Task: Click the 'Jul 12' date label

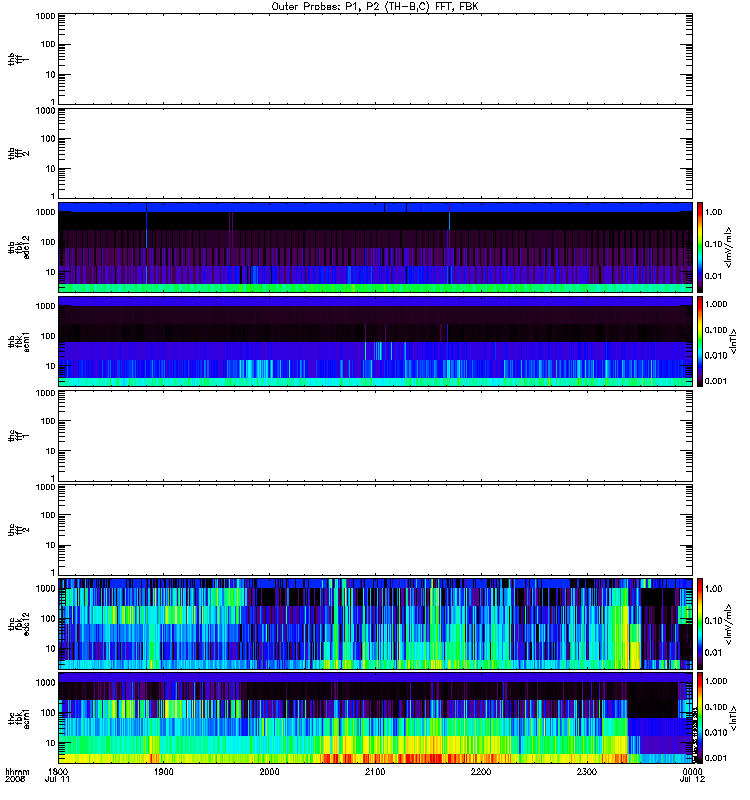Action: [x=692, y=779]
